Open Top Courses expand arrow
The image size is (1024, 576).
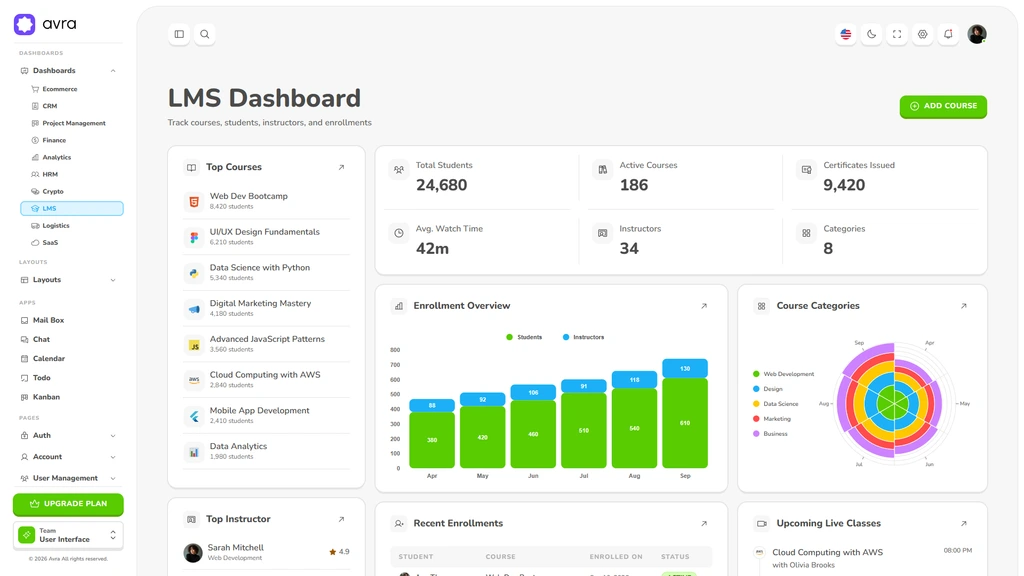341,167
